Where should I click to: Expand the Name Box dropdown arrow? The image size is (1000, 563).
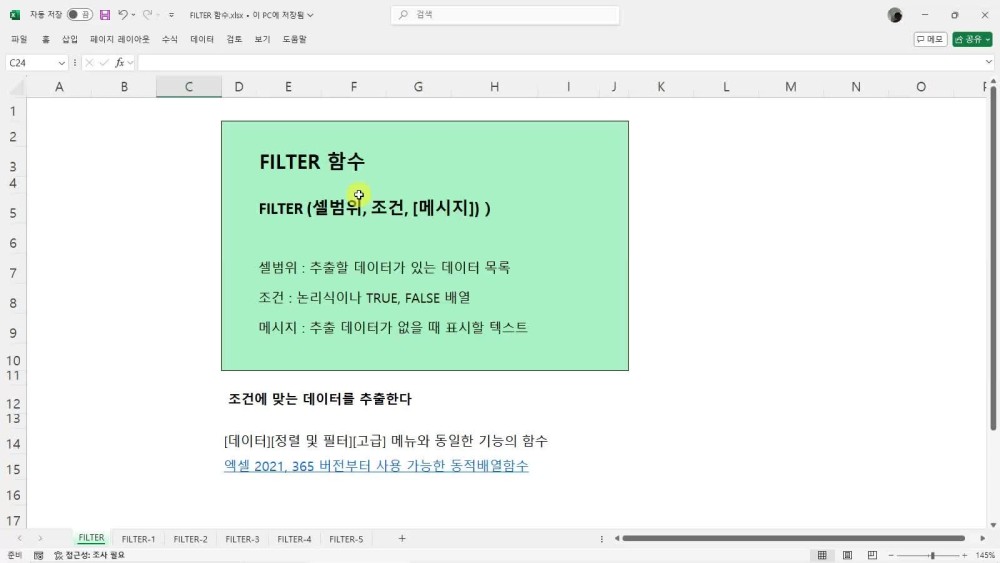pos(62,63)
